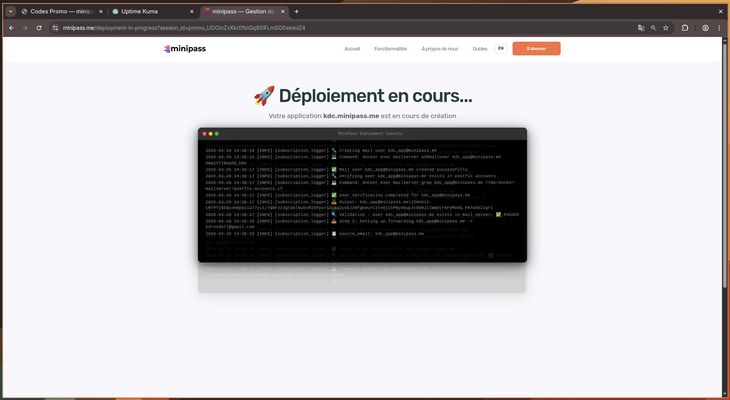Select the minipass Gestion tab
Screen dimensions: 730x400
point(244,12)
